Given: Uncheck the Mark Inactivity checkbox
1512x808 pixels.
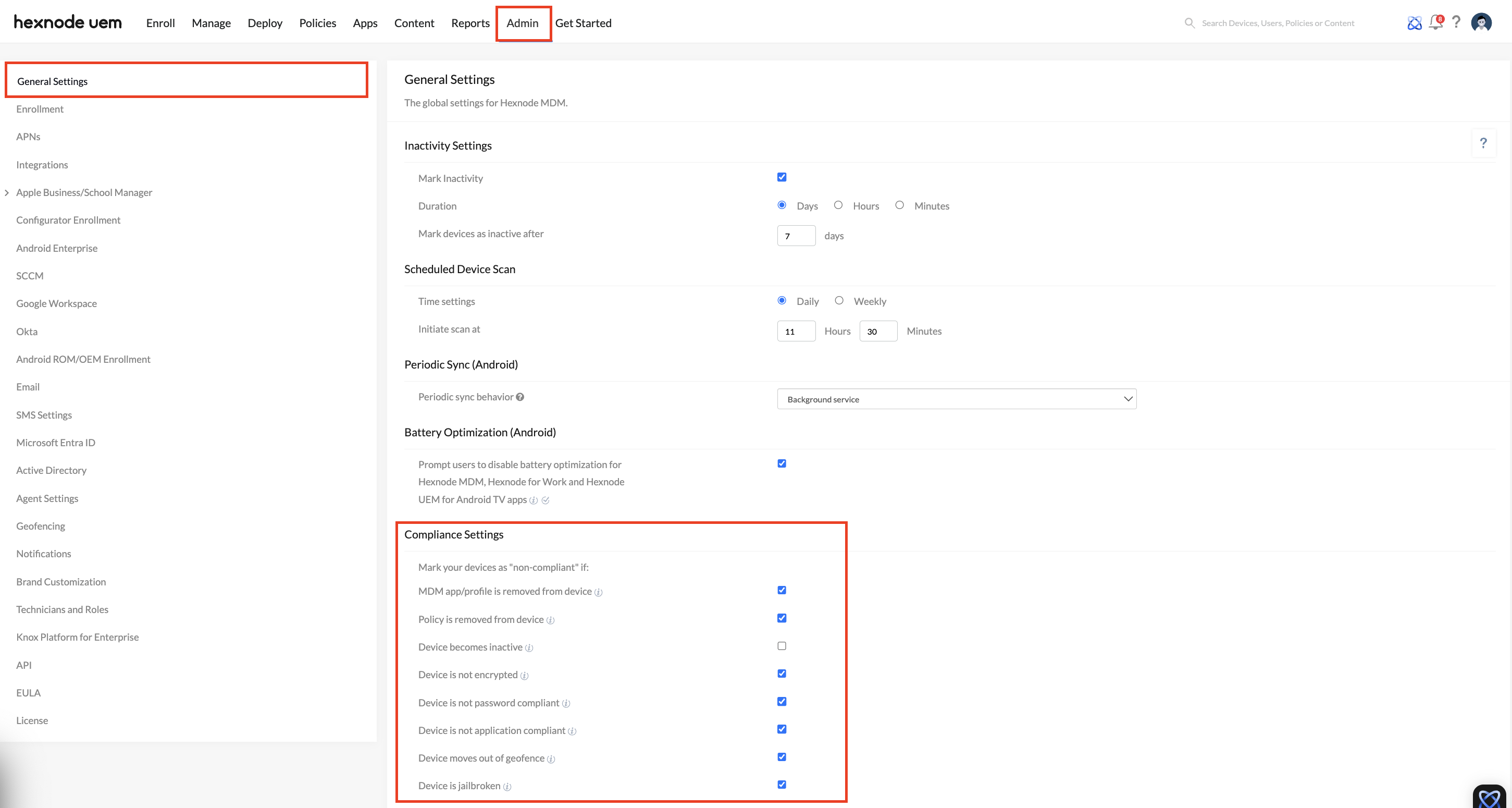Looking at the screenshot, I should (782, 177).
